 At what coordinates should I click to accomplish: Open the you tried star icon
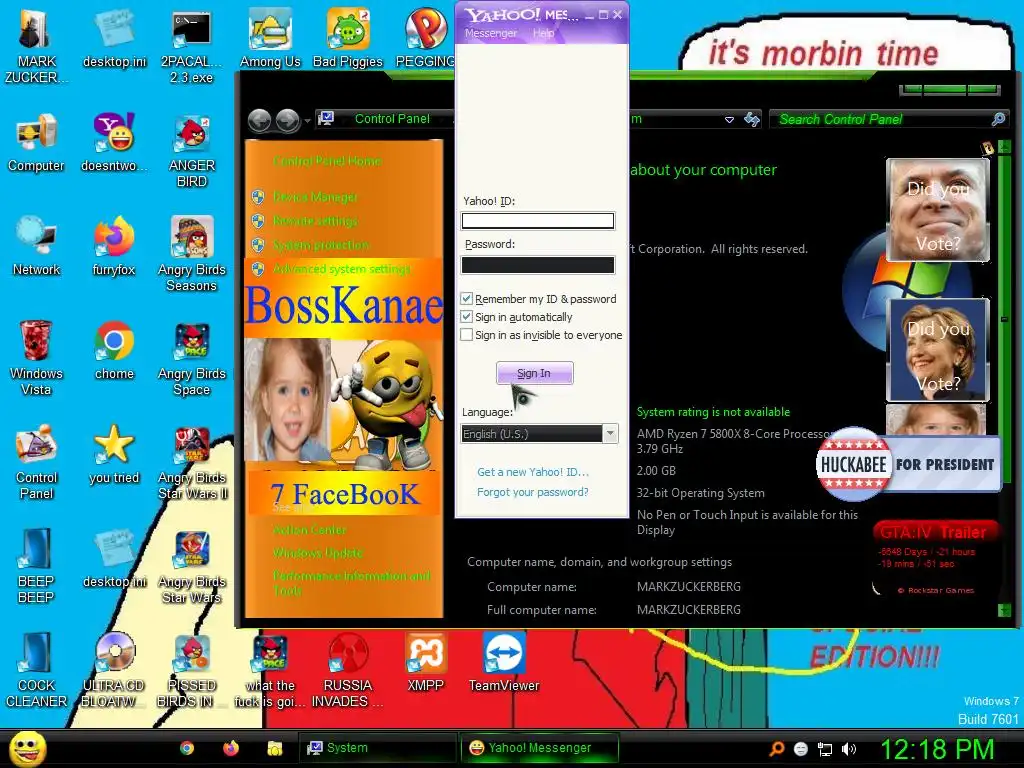[114, 454]
